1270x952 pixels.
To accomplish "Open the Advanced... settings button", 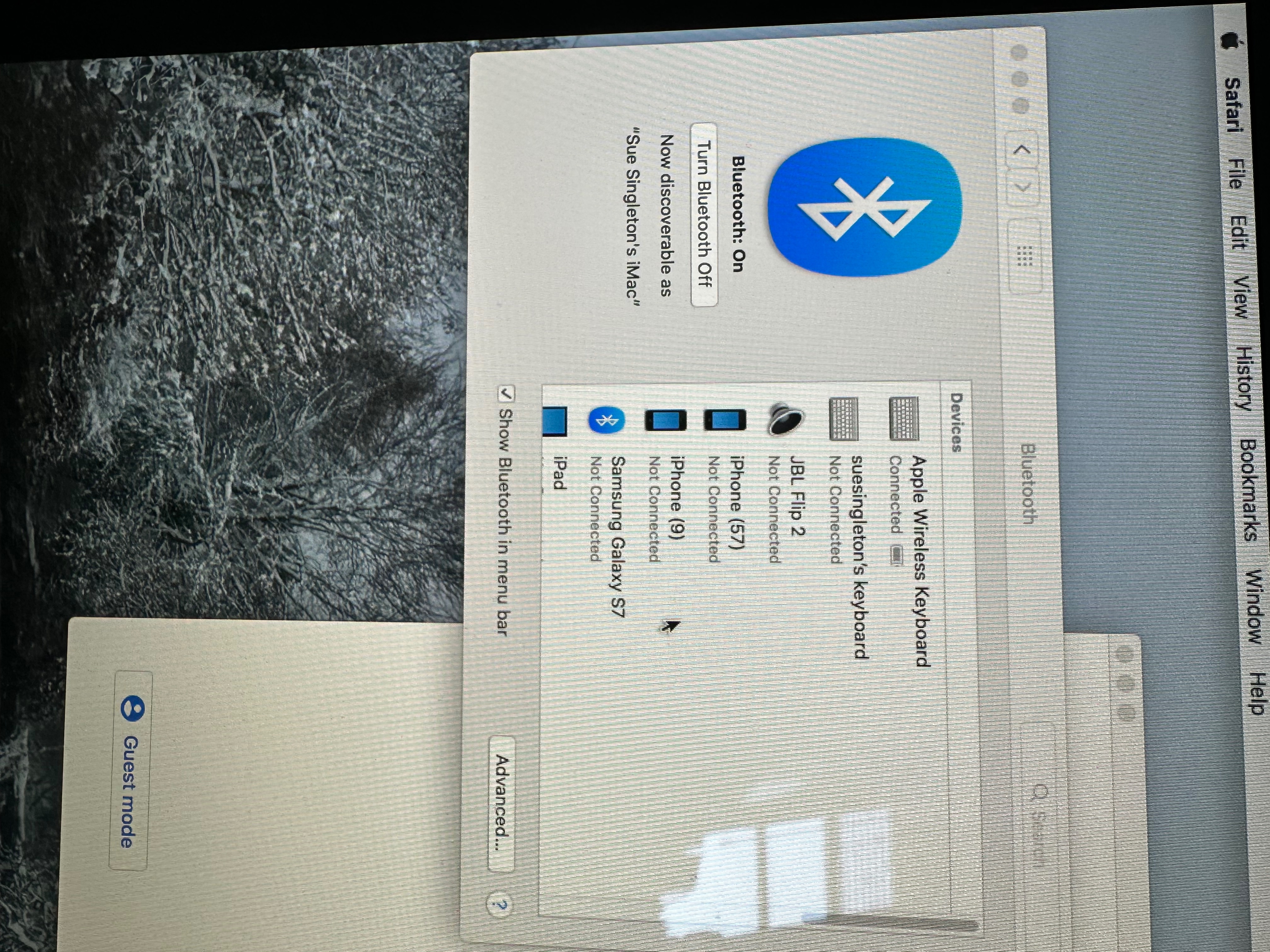I will pyautogui.click(x=502, y=803).
